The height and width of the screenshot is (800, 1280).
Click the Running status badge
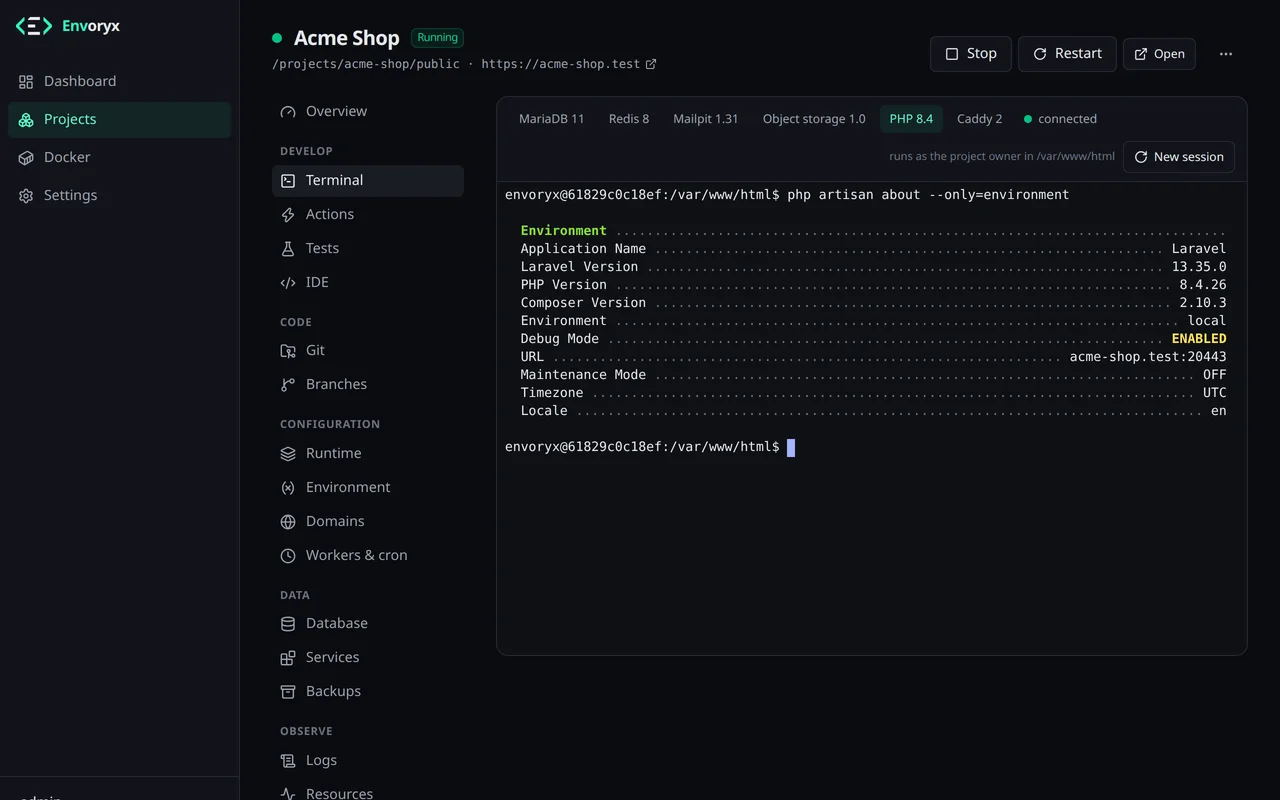pyautogui.click(x=437, y=38)
